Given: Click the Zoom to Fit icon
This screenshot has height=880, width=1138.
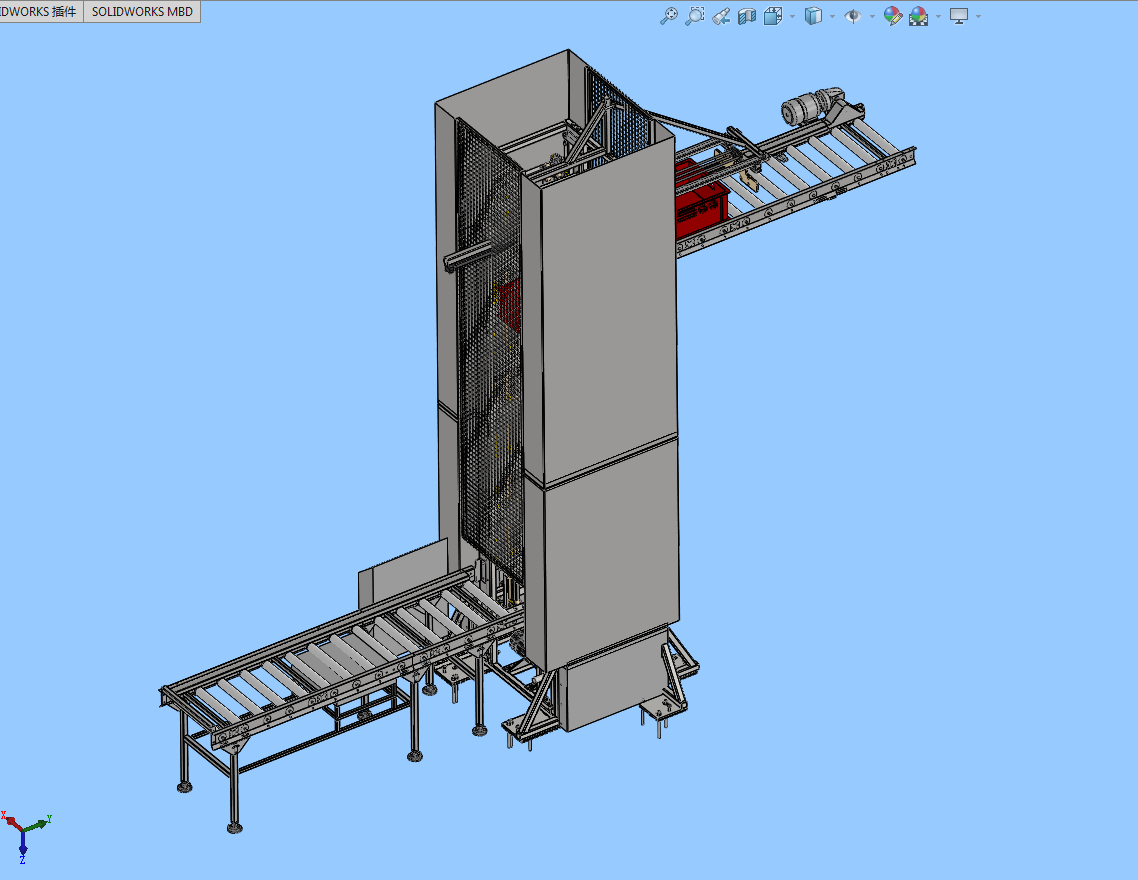Looking at the screenshot, I should point(669,16).
